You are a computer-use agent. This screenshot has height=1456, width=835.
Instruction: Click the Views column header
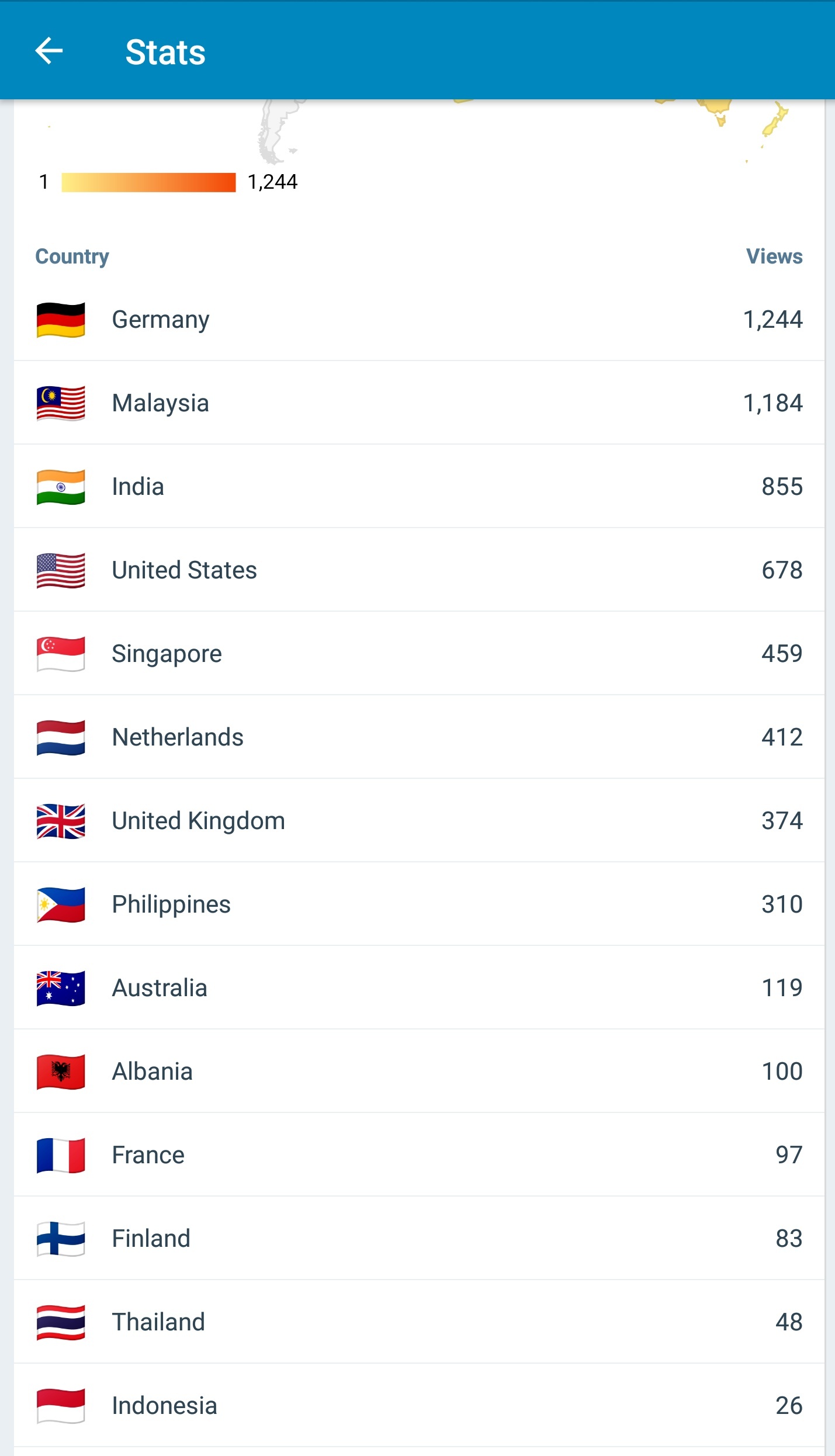[x=774, y=256]
